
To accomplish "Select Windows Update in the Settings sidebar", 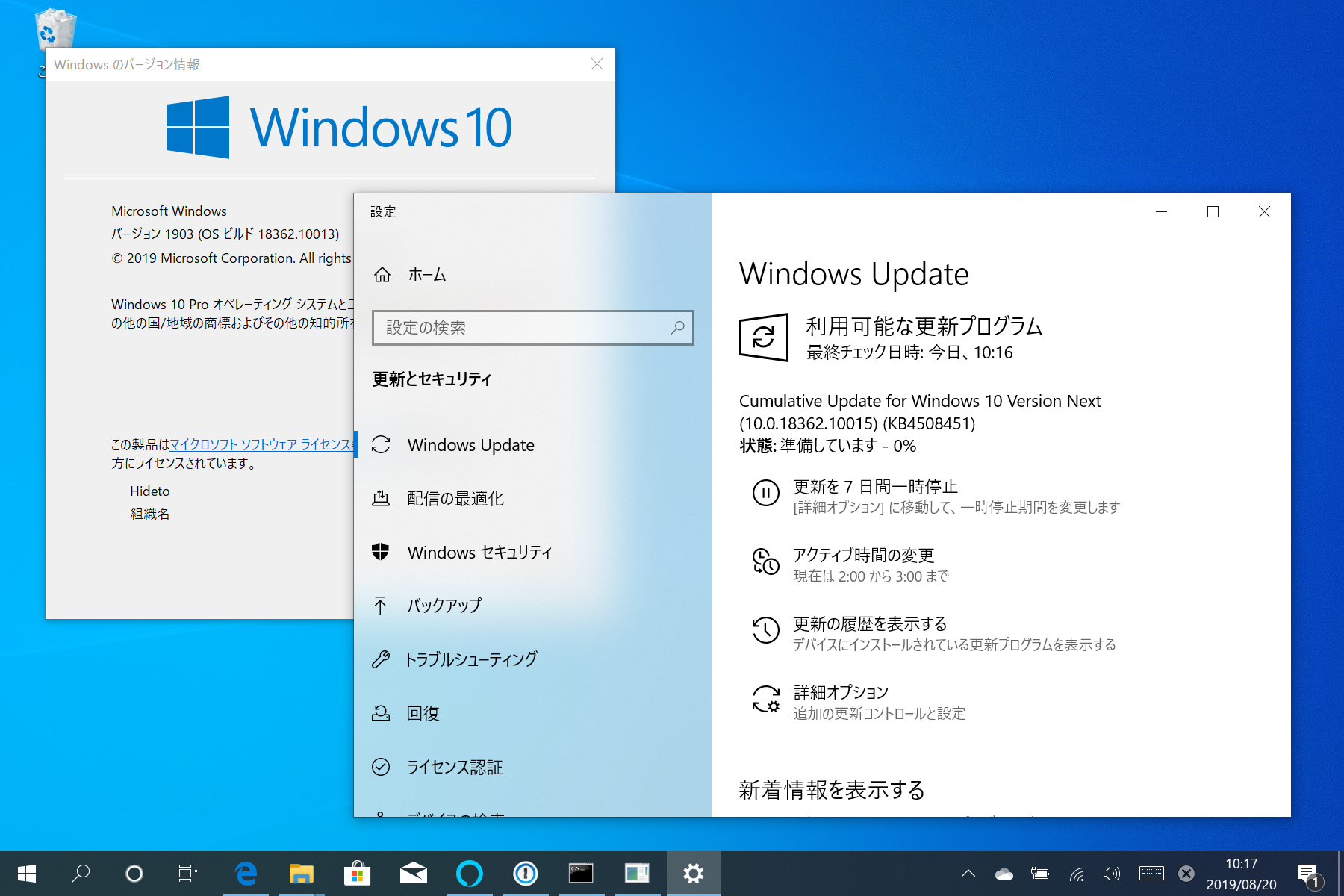I will pyautogui.click(x=470, y=445).
